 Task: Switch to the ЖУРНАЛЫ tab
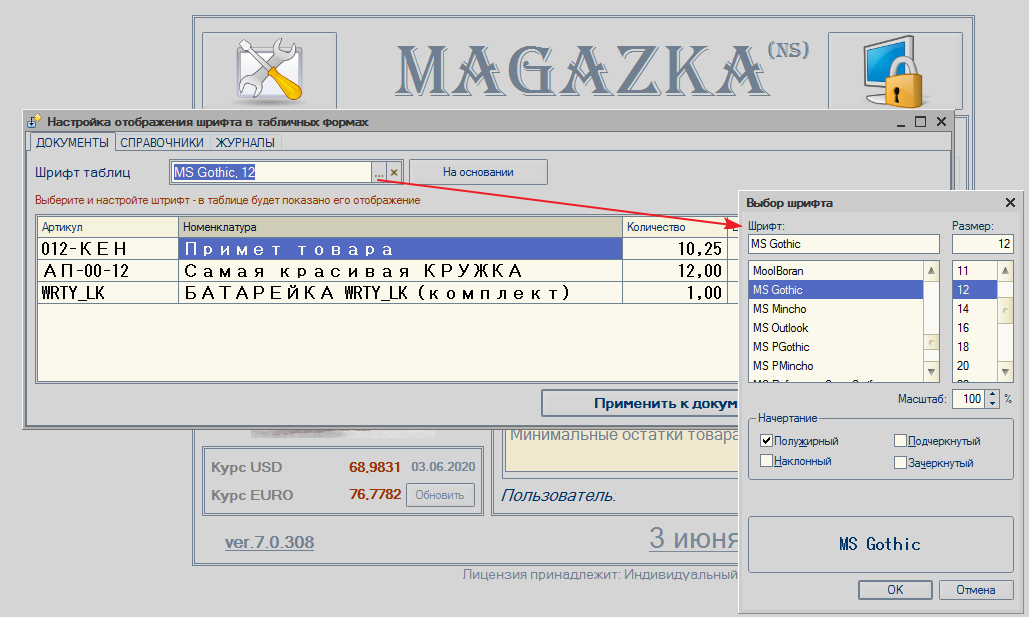coord(245,142)
